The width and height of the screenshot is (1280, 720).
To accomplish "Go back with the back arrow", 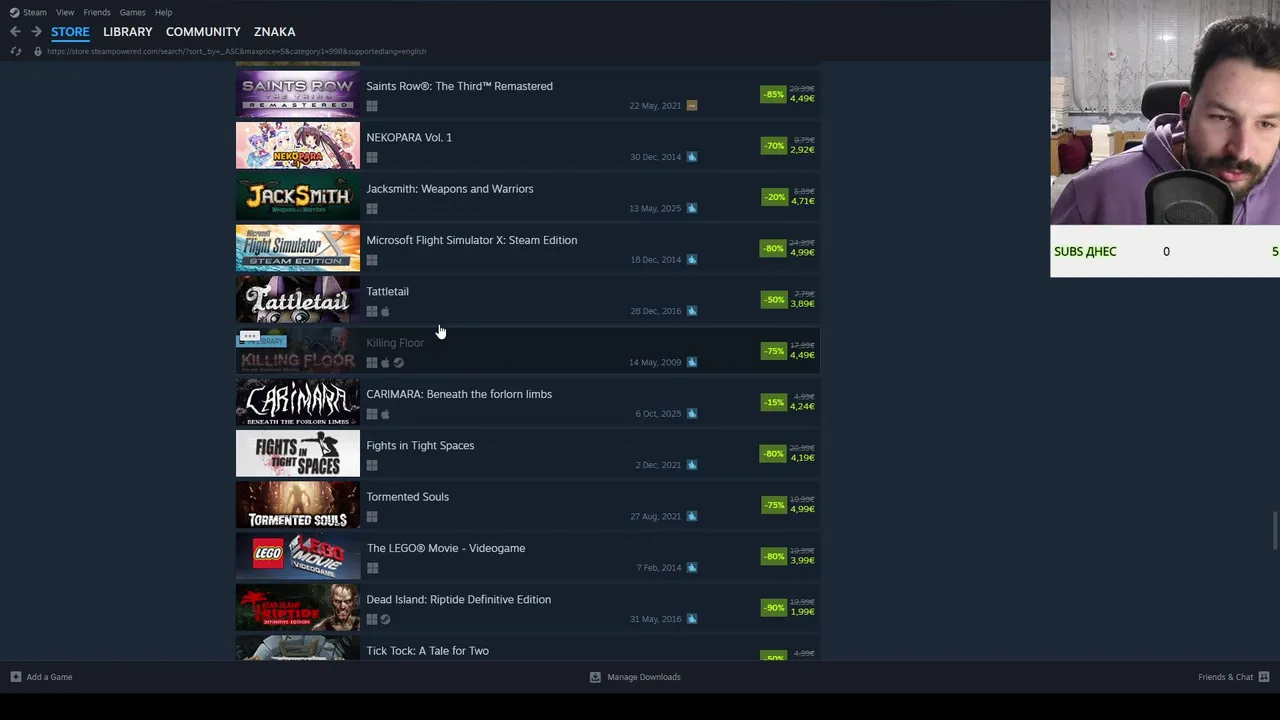I will pos(15,32).
